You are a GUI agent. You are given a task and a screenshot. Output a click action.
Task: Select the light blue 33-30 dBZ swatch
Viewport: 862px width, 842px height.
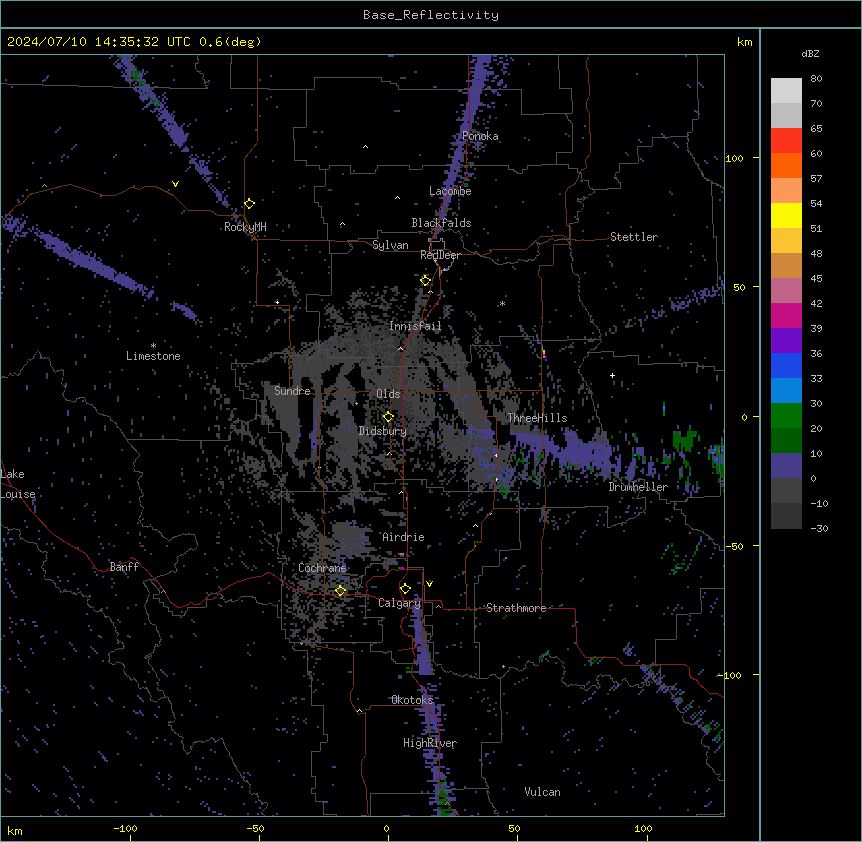[x=786, y=391]
